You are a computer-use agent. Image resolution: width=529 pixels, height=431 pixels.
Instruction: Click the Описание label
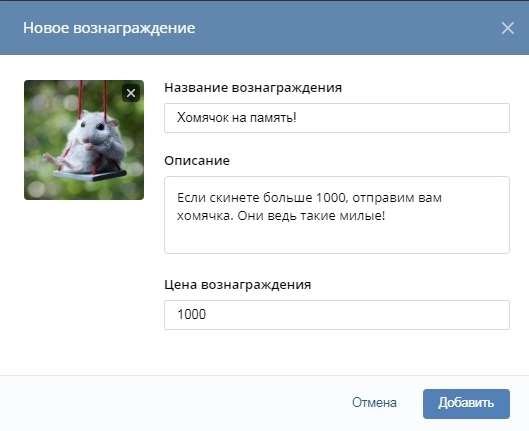coord(197,161)
